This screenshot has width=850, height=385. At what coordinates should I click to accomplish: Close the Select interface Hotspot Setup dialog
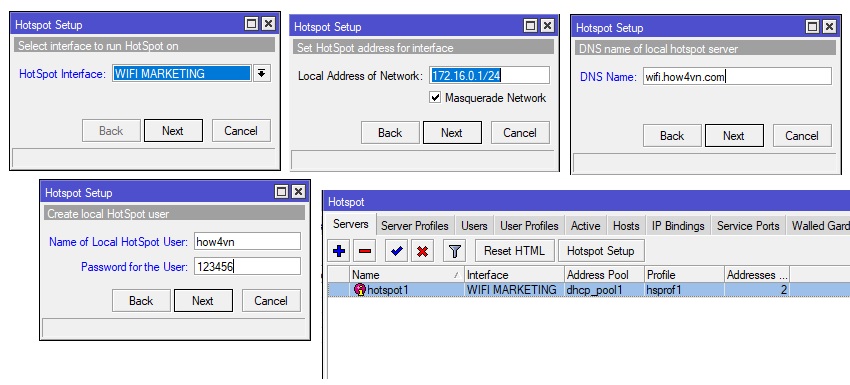268,24
